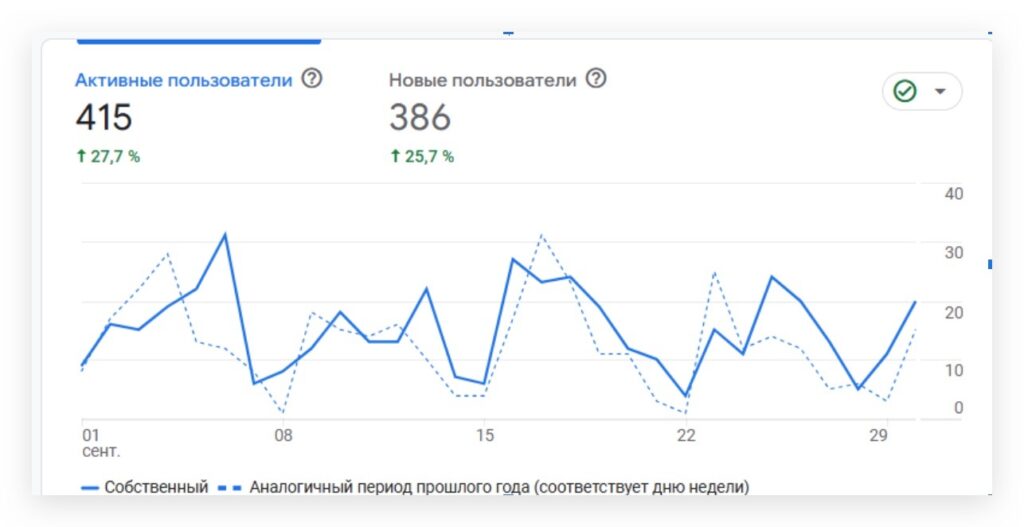
Task: Click the 15 date axis label
Action: point(485,436)
